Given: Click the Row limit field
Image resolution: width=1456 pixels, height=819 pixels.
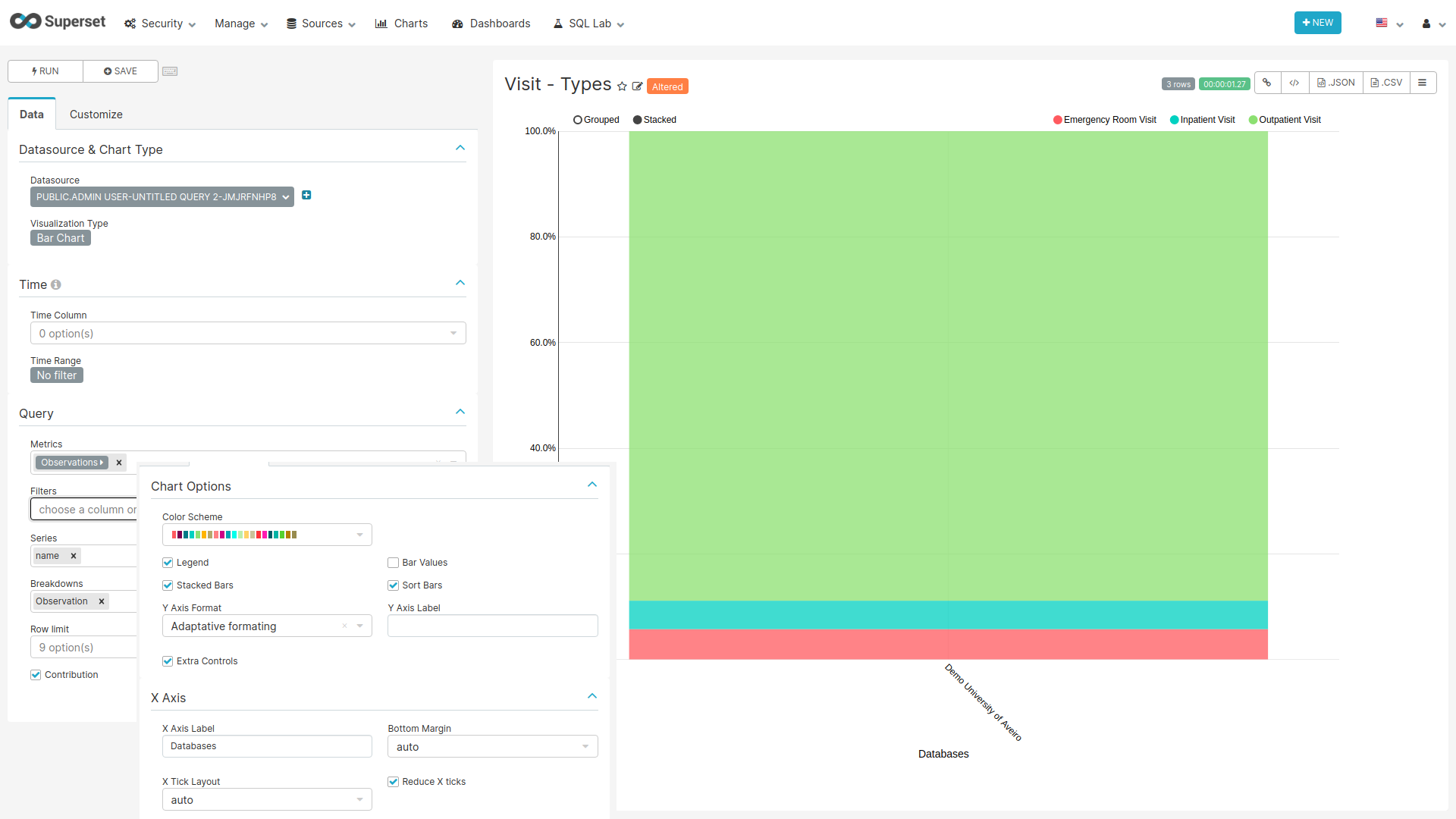Looking at the screenshot, I should pos(85,648).
